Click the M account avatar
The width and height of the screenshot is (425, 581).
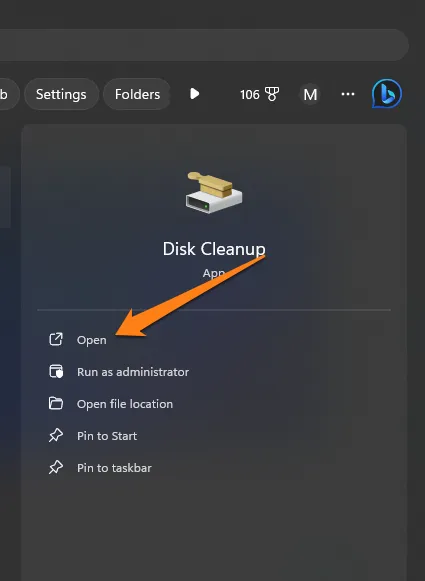point(310,94)
